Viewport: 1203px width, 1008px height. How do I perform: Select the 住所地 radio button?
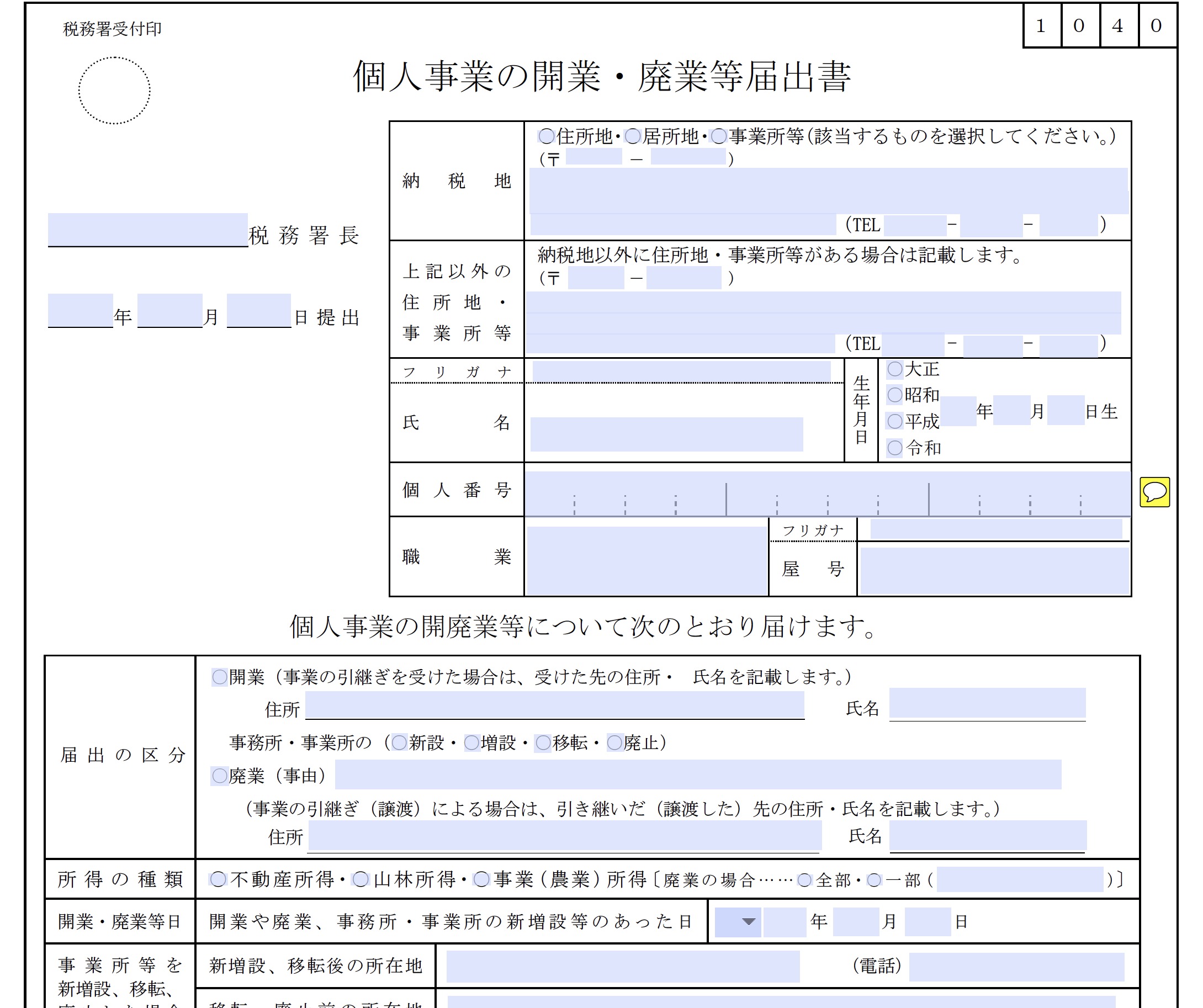tap(547, 136)
